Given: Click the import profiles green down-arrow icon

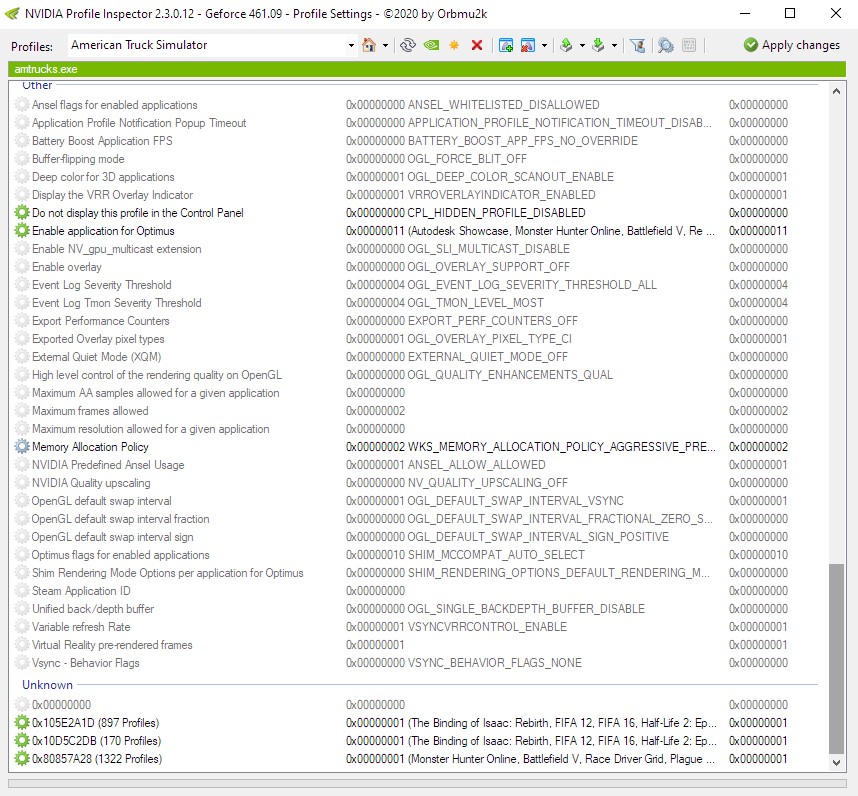Looking at the screenshot, I should pyautogui.click(x=599, y=45).
